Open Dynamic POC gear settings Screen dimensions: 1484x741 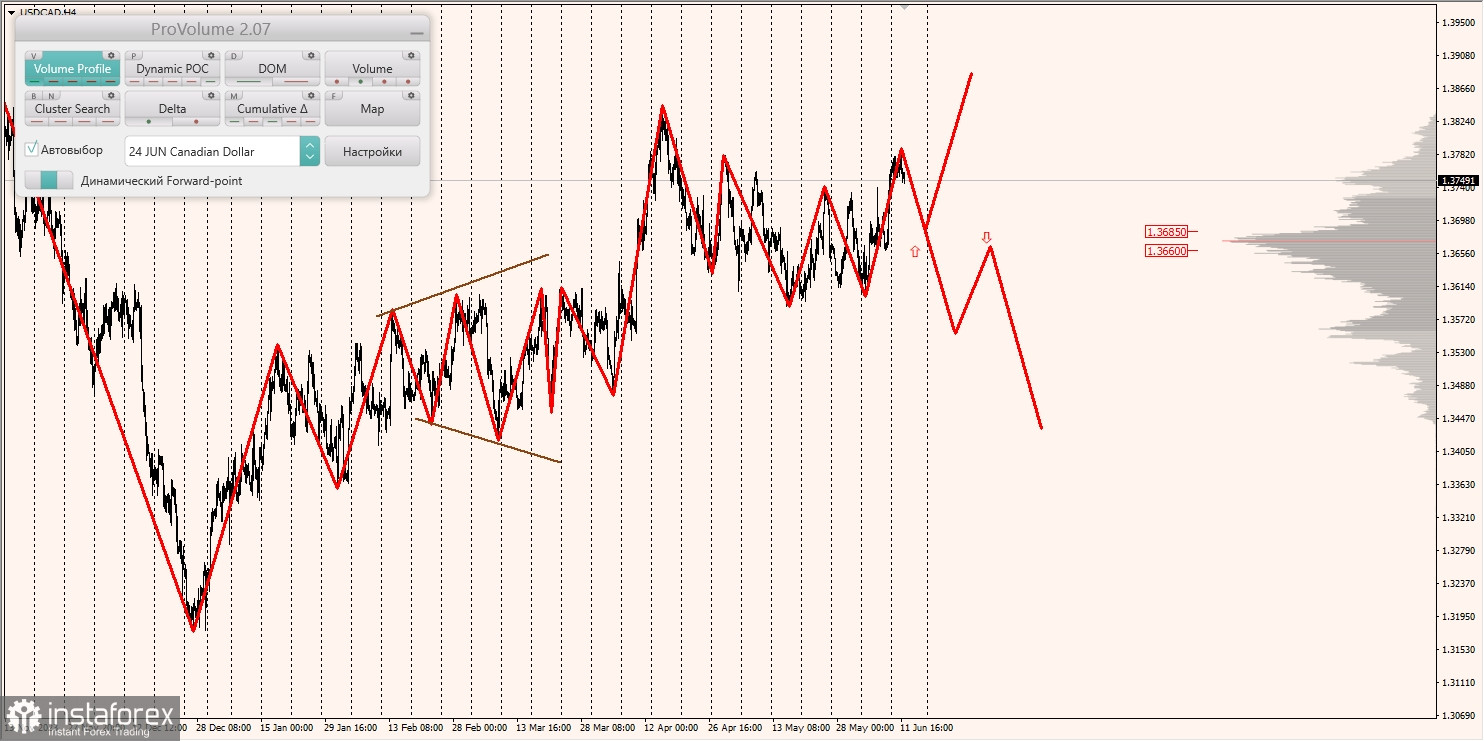[x=211, y=55]
